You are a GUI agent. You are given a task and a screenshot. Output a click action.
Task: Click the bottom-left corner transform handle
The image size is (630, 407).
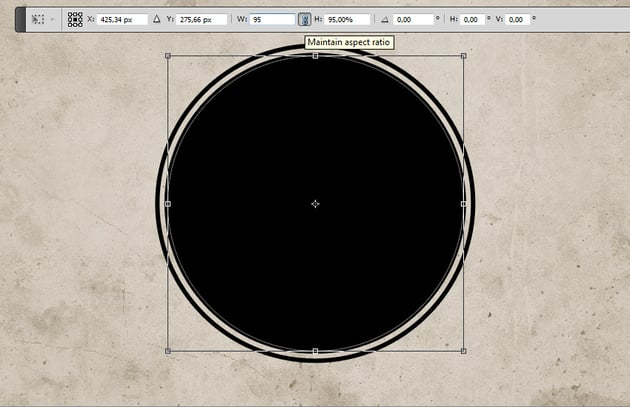[x=168, y=351]
